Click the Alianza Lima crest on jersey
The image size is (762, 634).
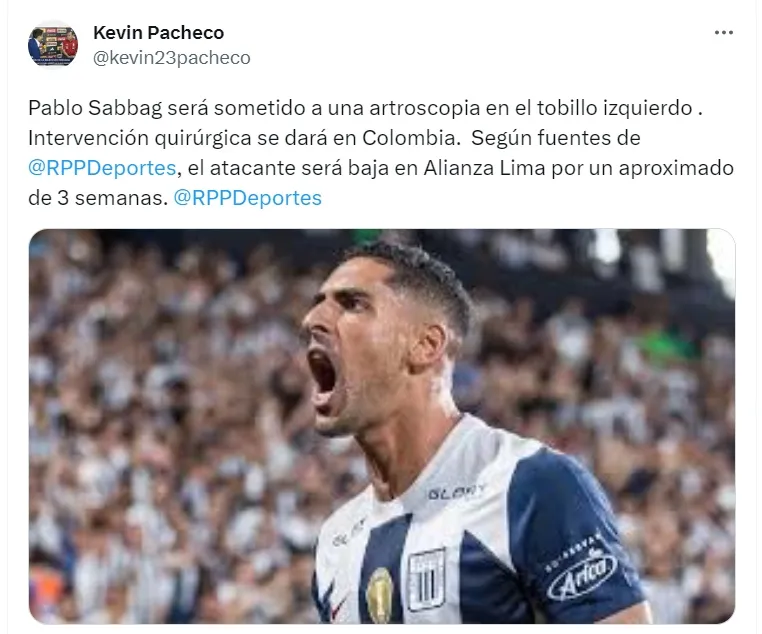pyautogui.click(x=426, y=578)
